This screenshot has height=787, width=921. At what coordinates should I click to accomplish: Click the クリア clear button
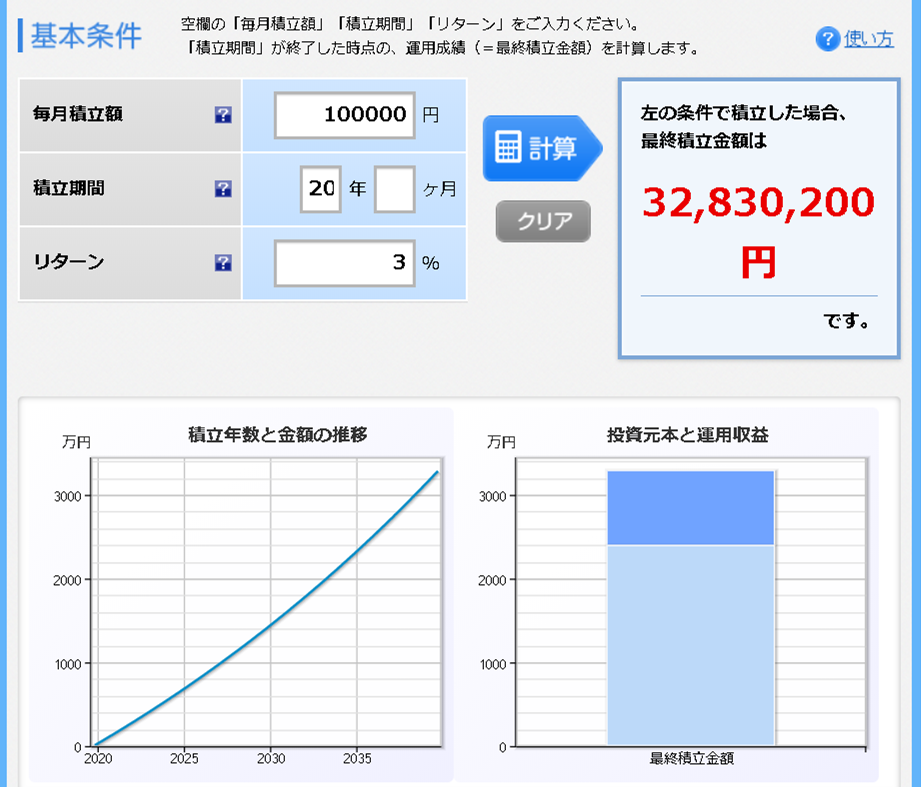pos(543,221)
